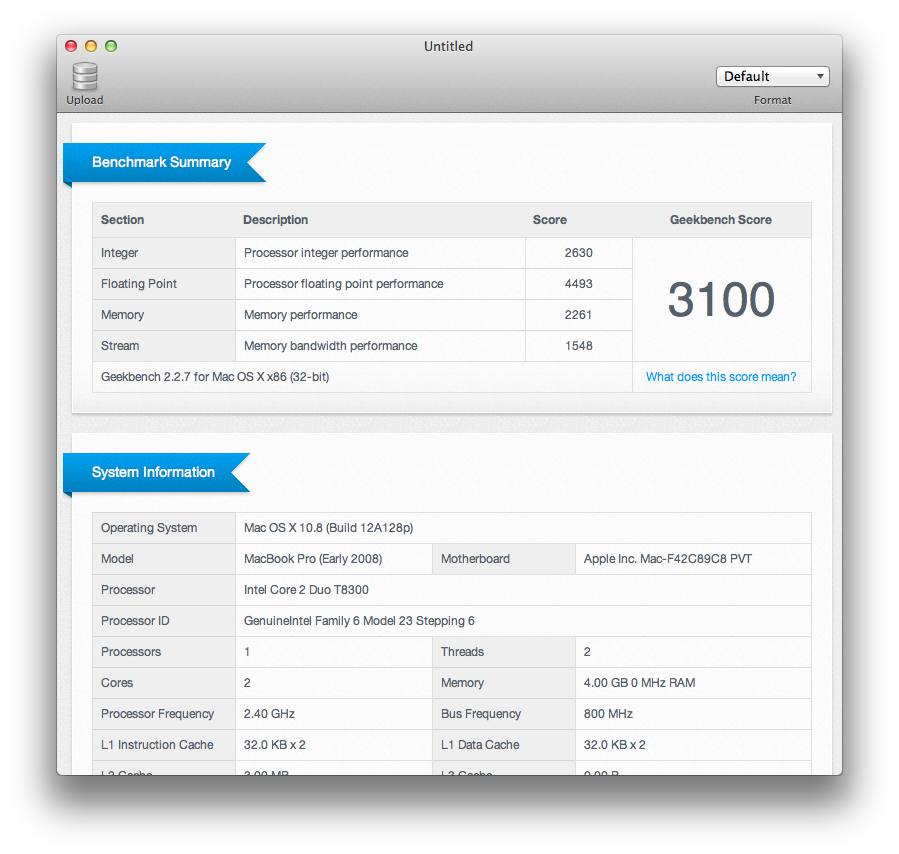Screen dimensions: 899x854
Task: Select the Intel Core 2 Duo T8300 value
Action: click(306, 590)
